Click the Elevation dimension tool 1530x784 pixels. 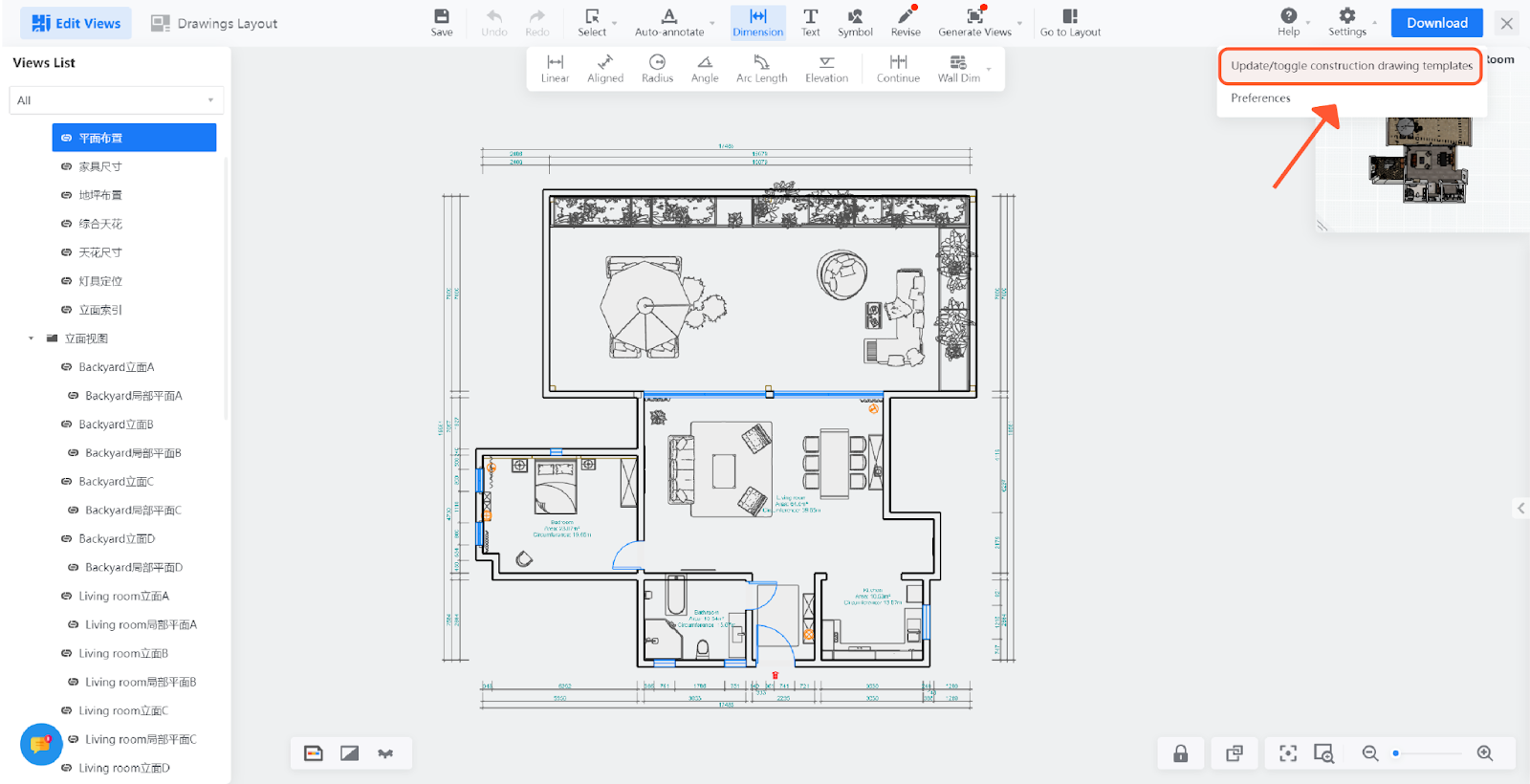[826, 69]
